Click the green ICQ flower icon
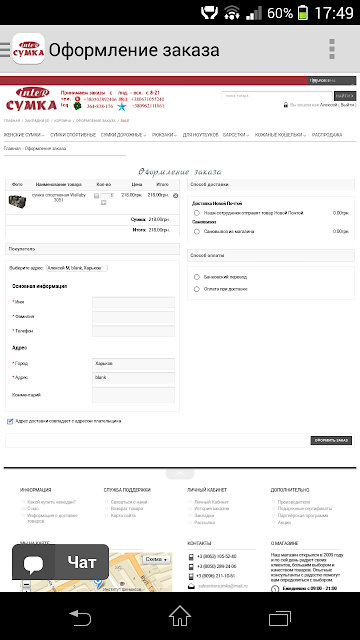 [77, 106]
